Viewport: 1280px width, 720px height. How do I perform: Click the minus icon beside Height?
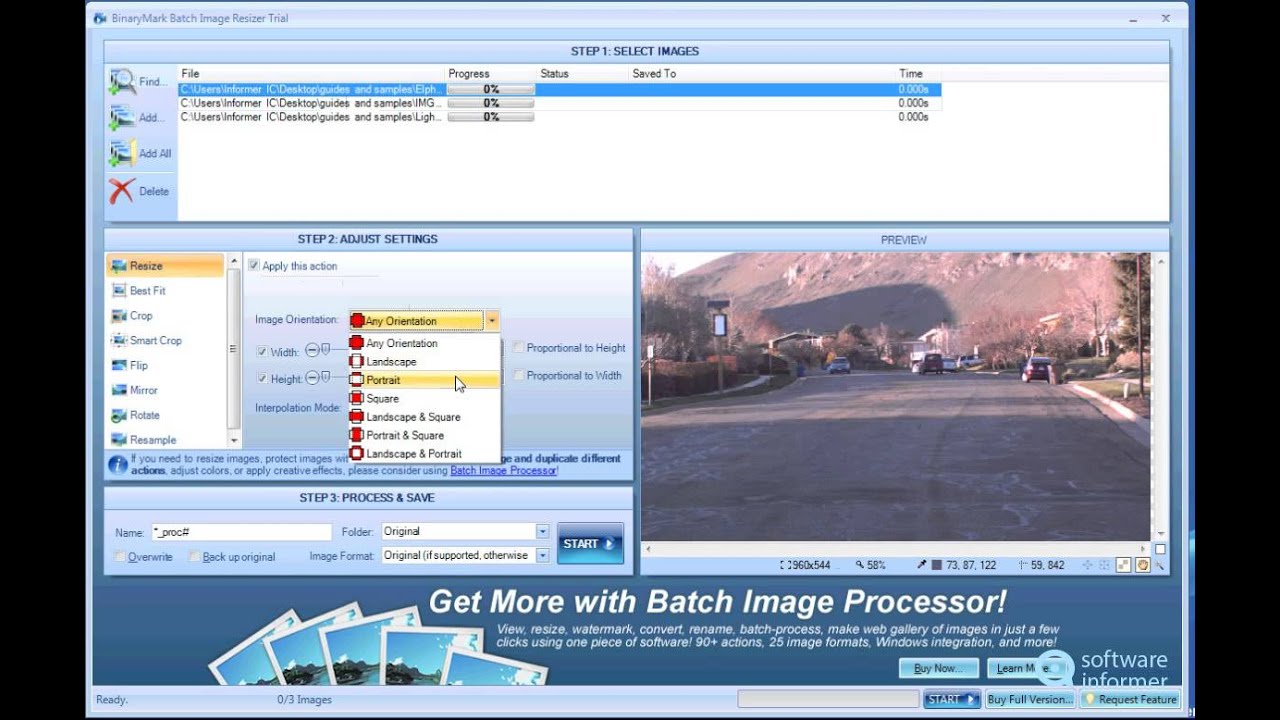(312, 378)
